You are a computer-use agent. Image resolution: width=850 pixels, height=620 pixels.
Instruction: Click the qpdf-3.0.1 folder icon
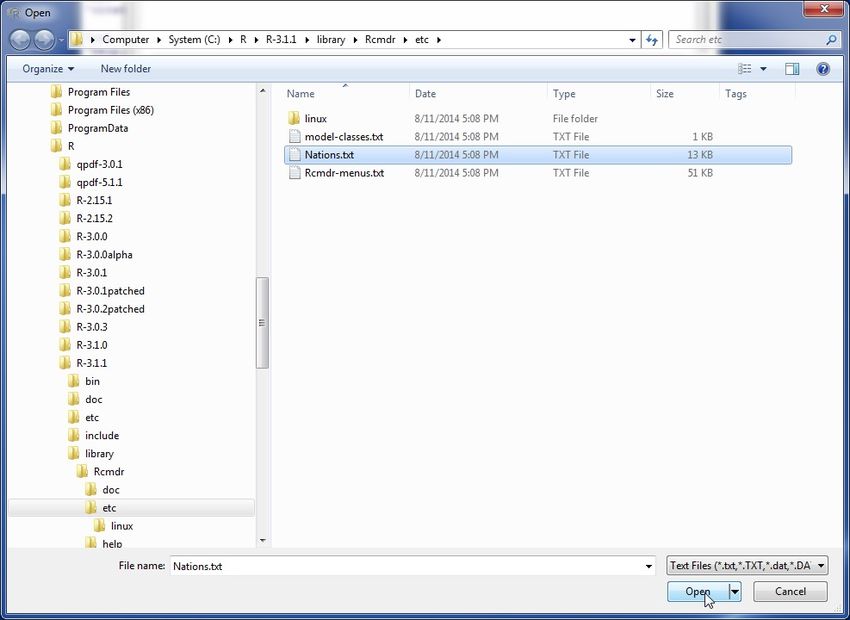(65, 164)
